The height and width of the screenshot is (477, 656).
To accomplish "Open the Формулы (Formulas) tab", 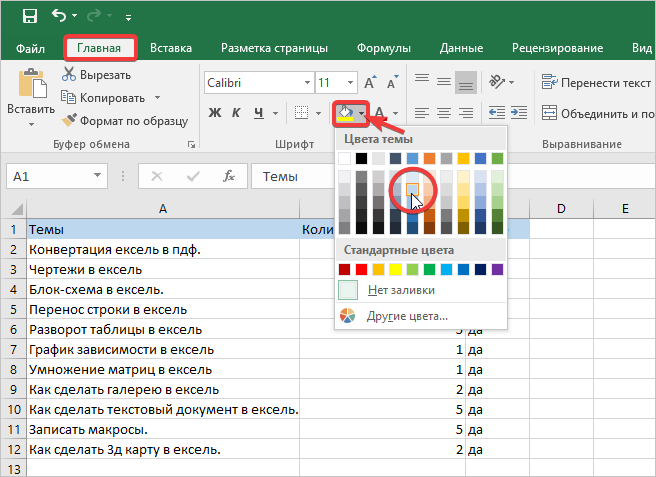I will [384, 48].
